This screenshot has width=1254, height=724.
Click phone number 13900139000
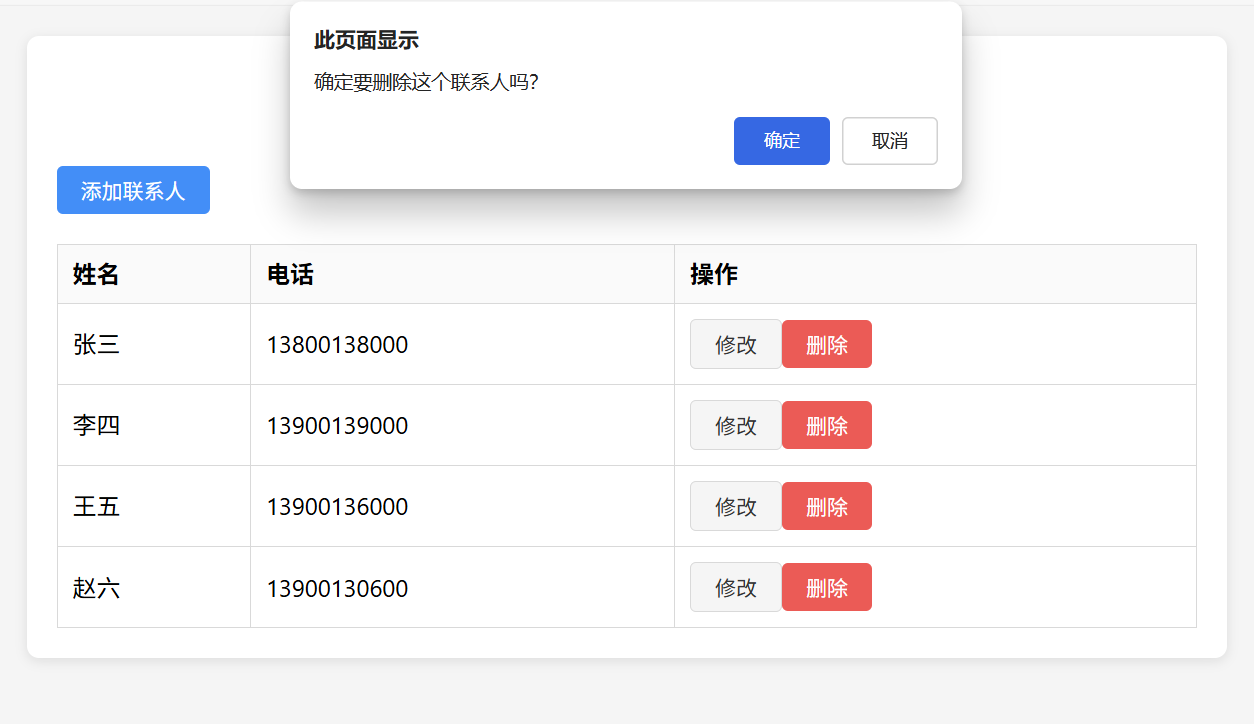click(337, 426)
